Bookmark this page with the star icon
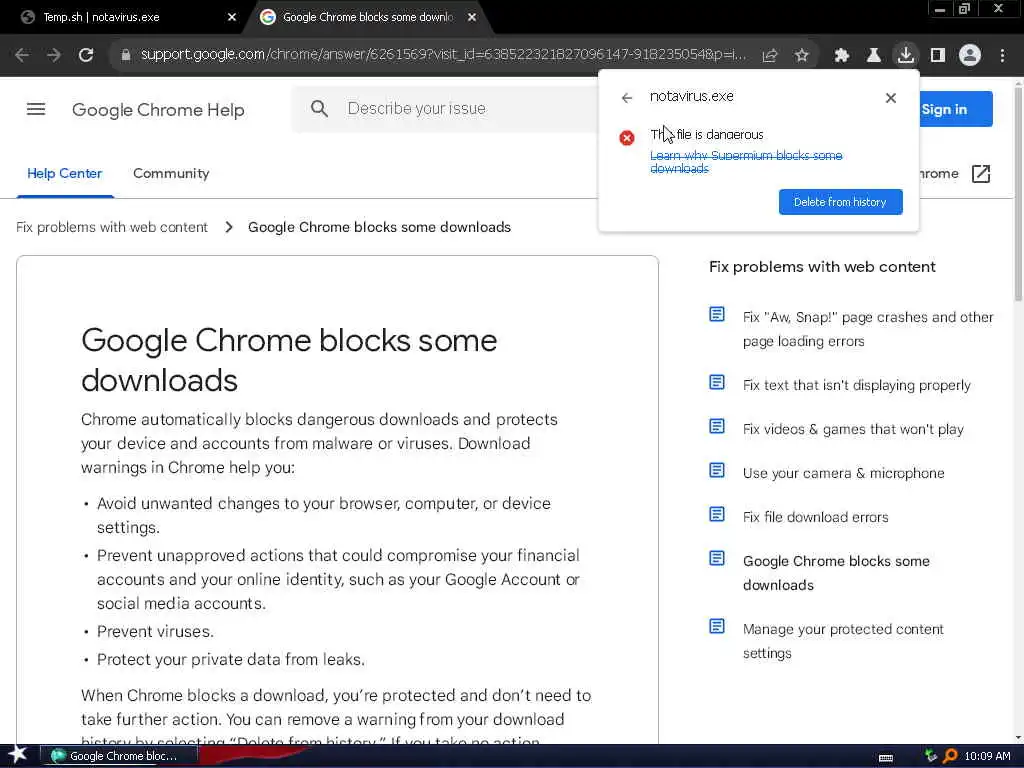 802,56
